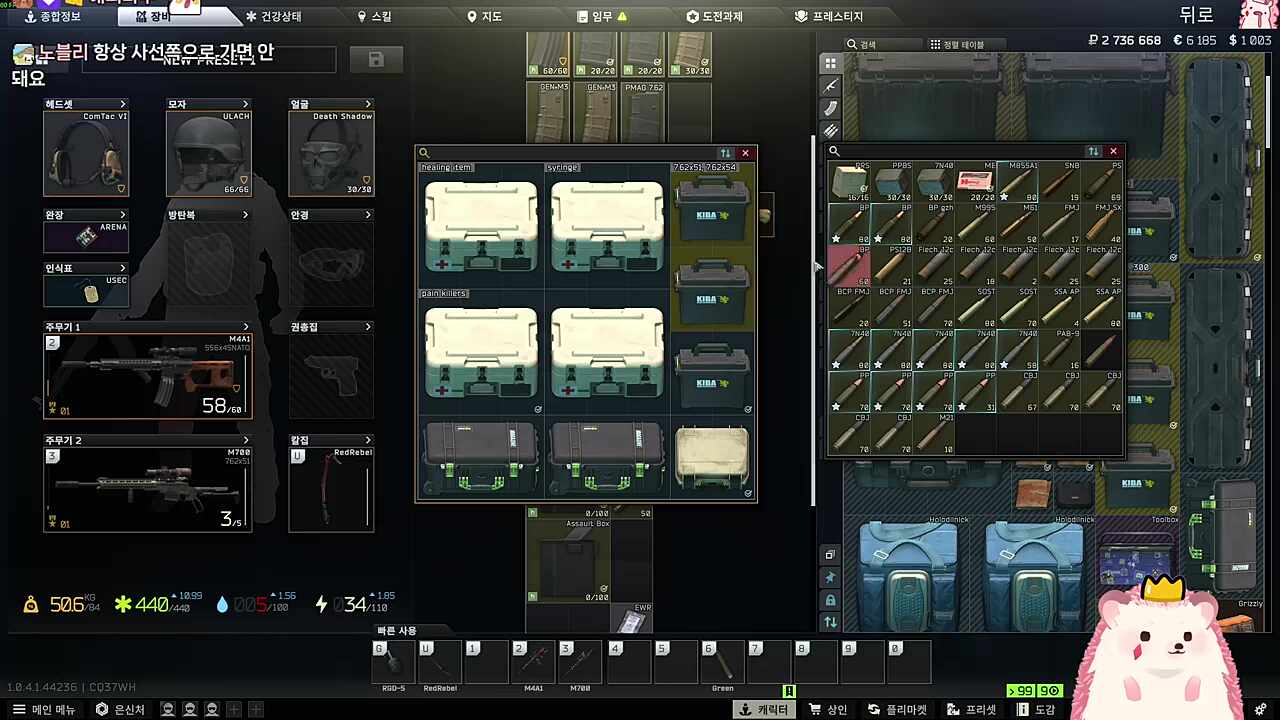Open settings gear in bottom bar
Viewport: 1280px width, 720px height.
click(1259, 709)
